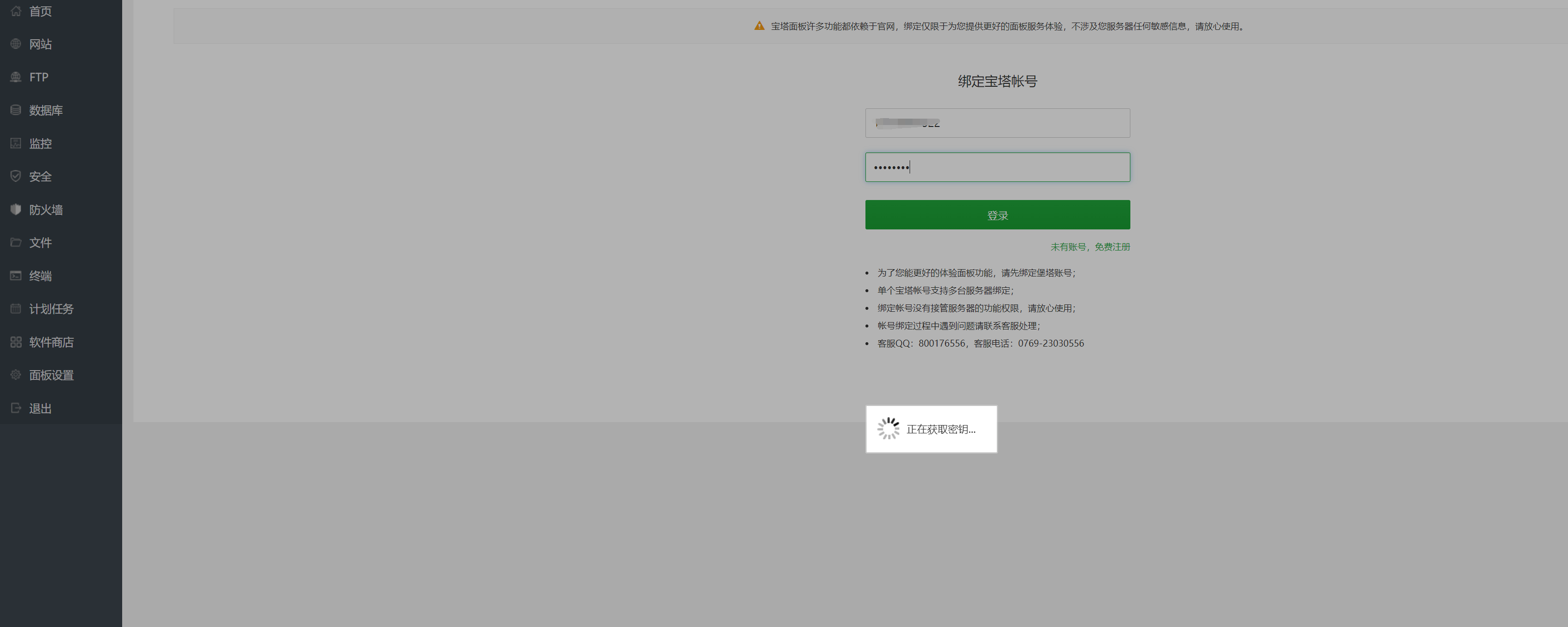1568x627 pixels.
Task: Click the logout icon beside 退出
Action: (x=16, y=408)
